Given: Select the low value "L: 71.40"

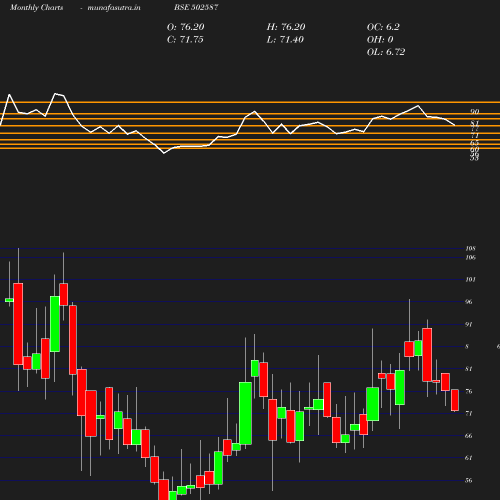Looking at the screenshot, I should 285,40.
